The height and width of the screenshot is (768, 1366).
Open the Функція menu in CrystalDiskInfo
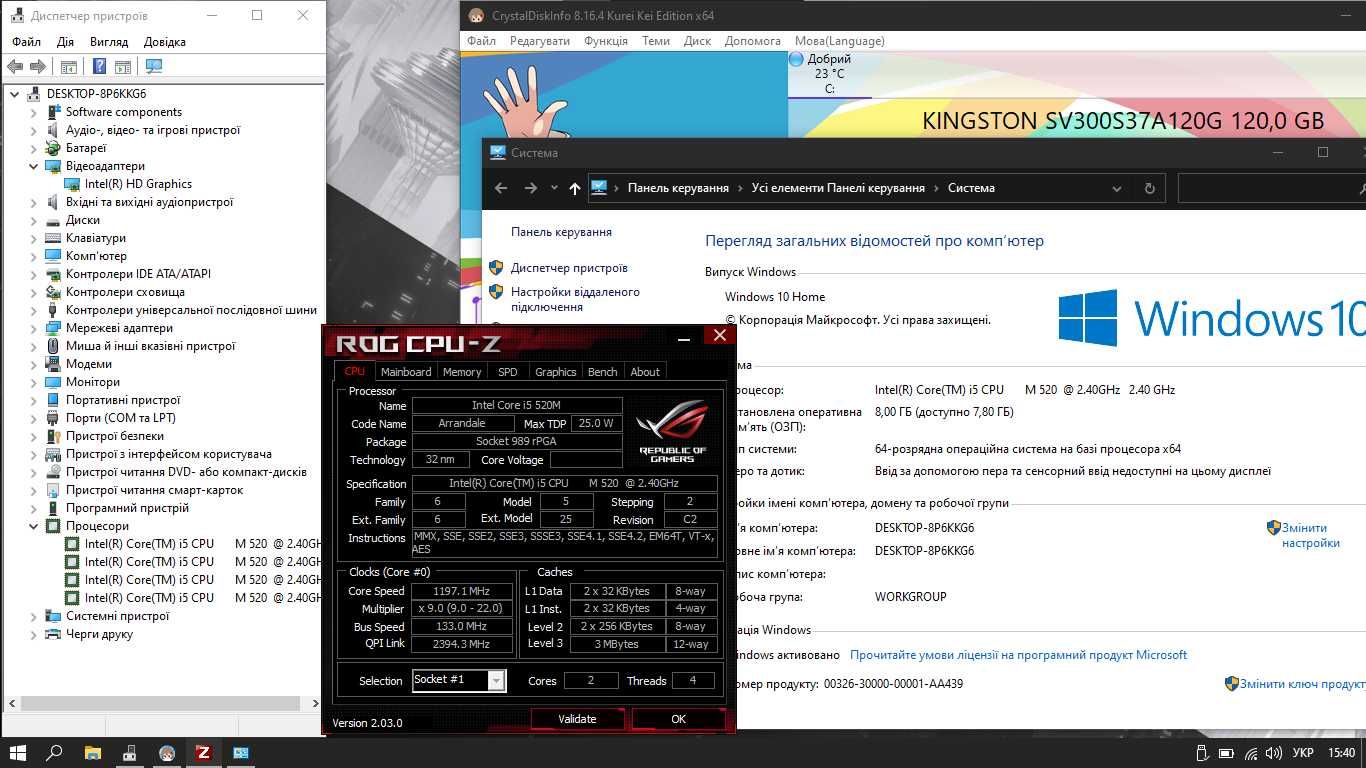(606, 41)
